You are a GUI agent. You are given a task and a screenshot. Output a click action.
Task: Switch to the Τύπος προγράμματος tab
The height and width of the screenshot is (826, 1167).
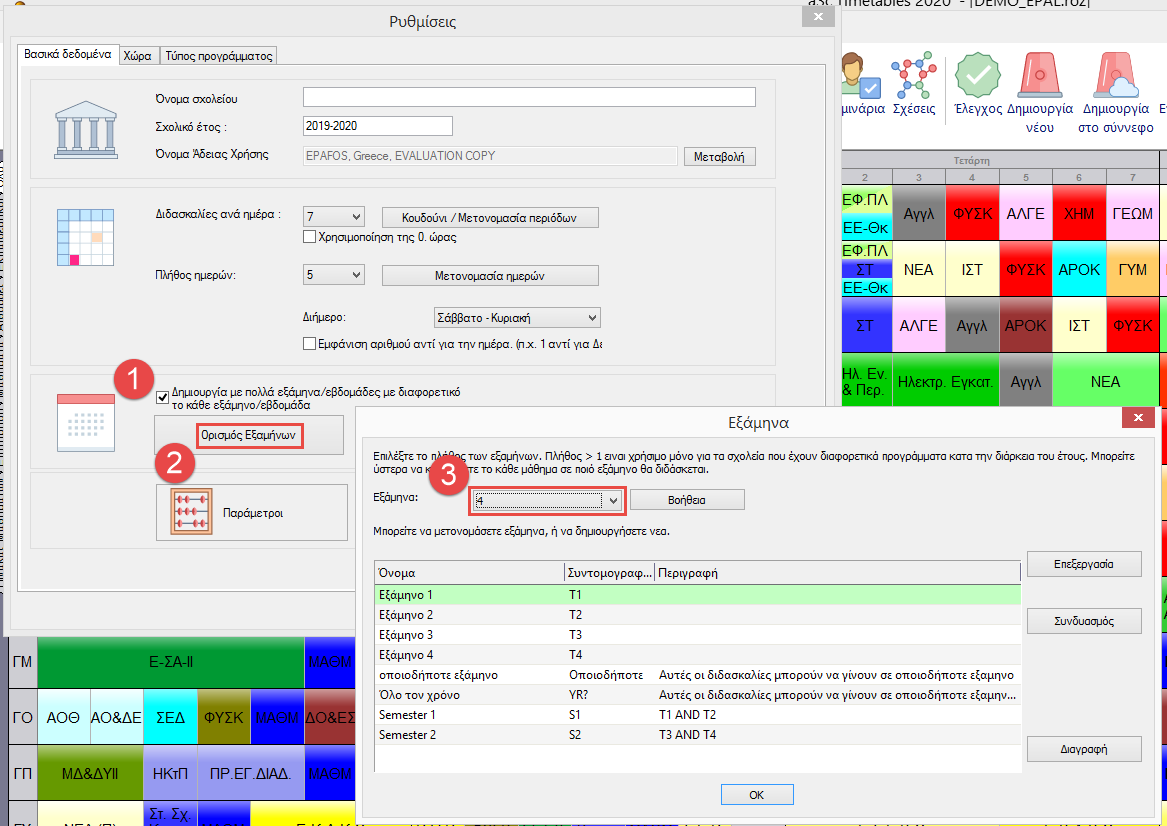[x=218, y=56]
